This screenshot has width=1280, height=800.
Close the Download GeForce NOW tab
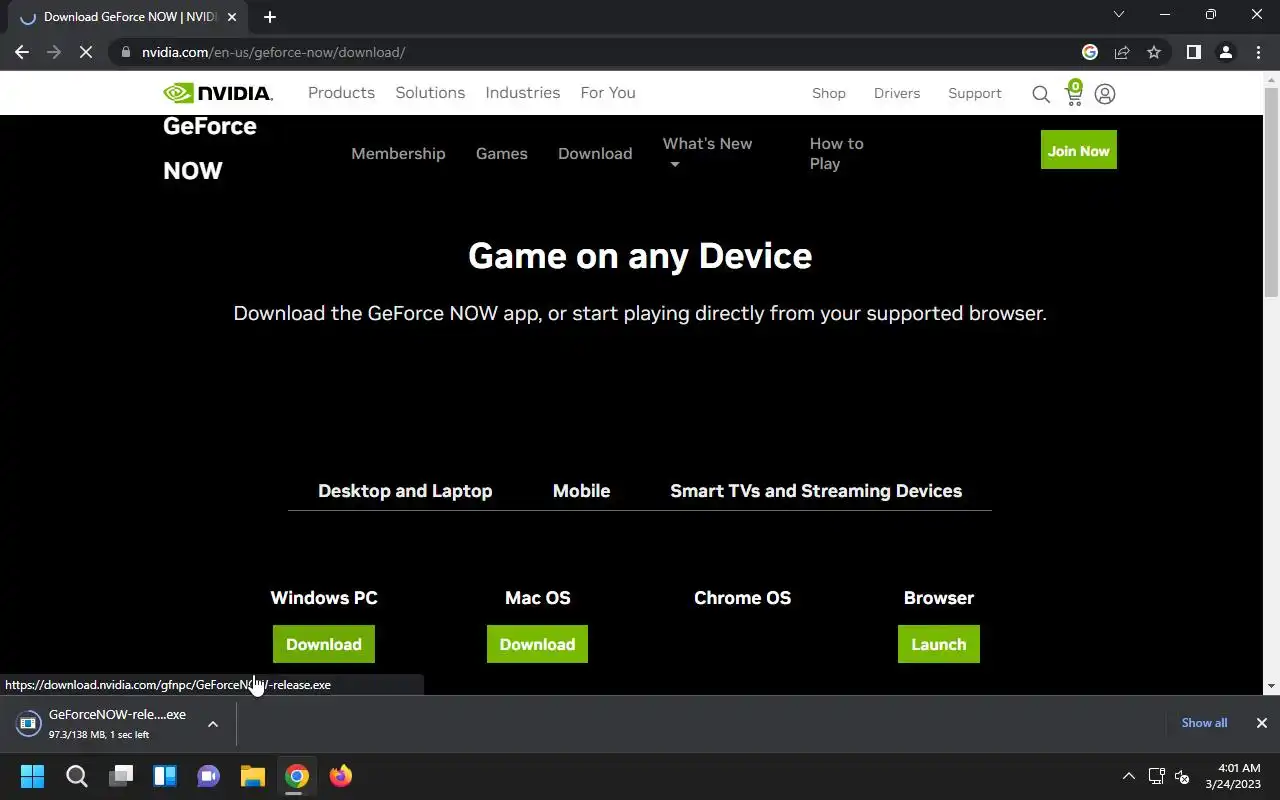click(x=232, y=17)
